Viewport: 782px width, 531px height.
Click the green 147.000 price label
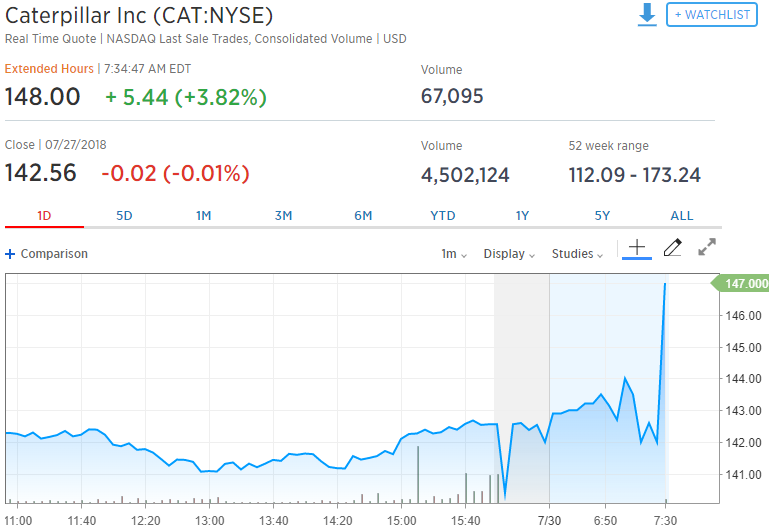point(745,284)
